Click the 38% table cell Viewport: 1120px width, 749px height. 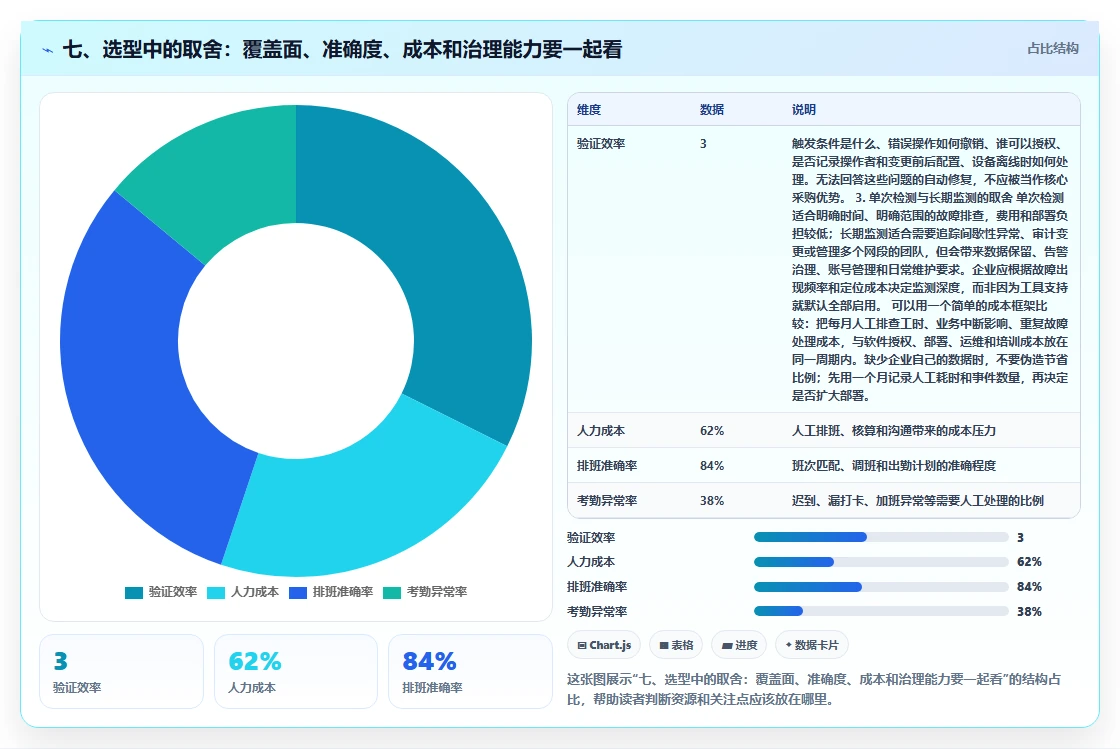pos(712,501)
